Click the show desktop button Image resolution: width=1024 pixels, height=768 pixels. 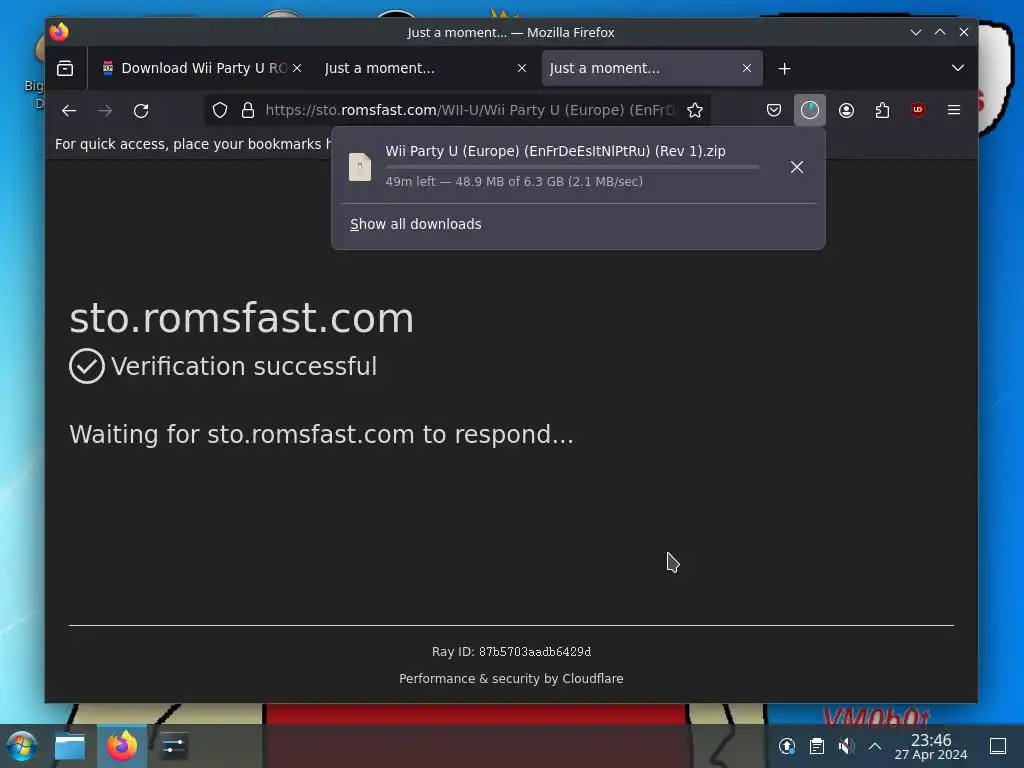[998, 746]
